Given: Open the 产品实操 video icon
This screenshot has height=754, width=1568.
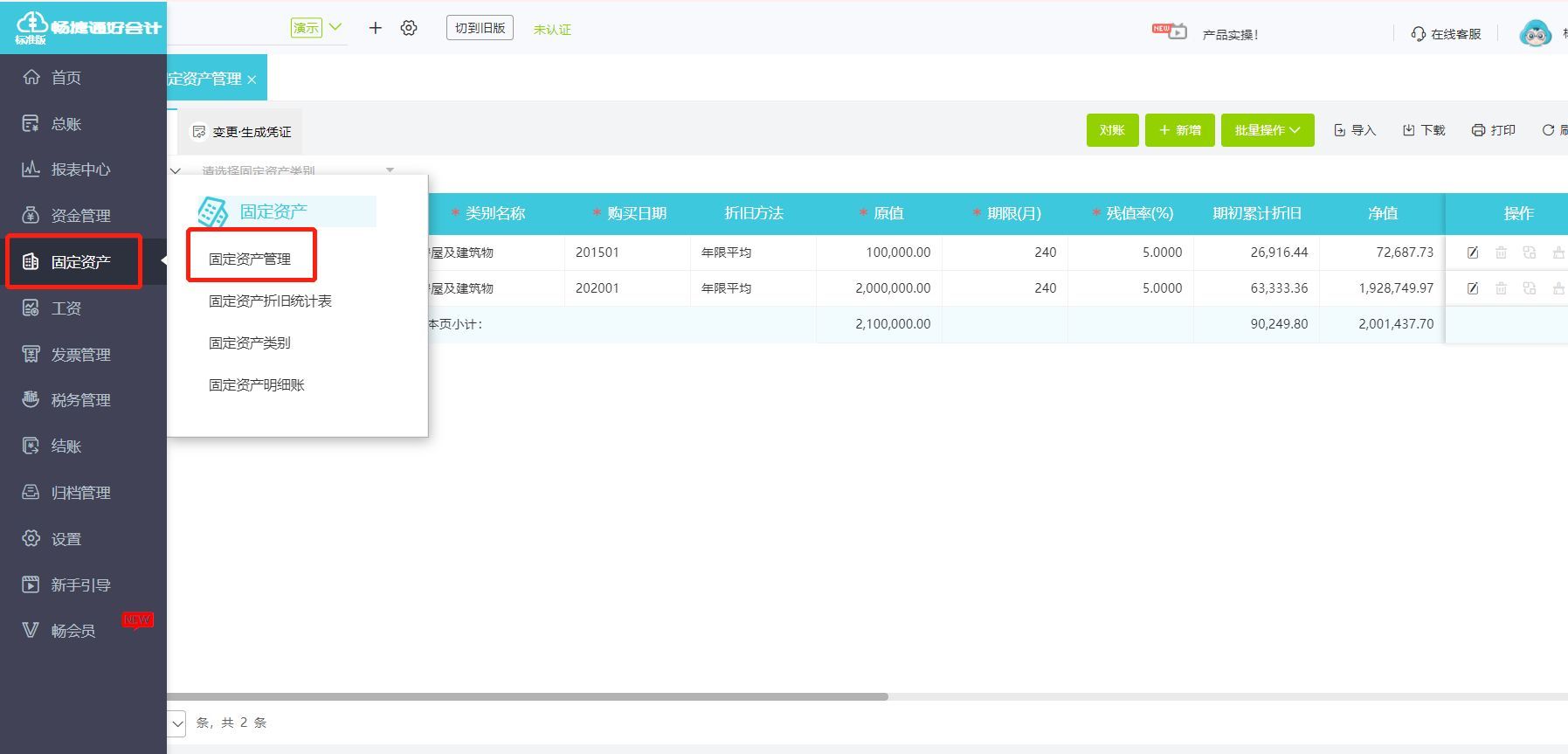Looking at the screenshot, I should (x=1170, y=32).
